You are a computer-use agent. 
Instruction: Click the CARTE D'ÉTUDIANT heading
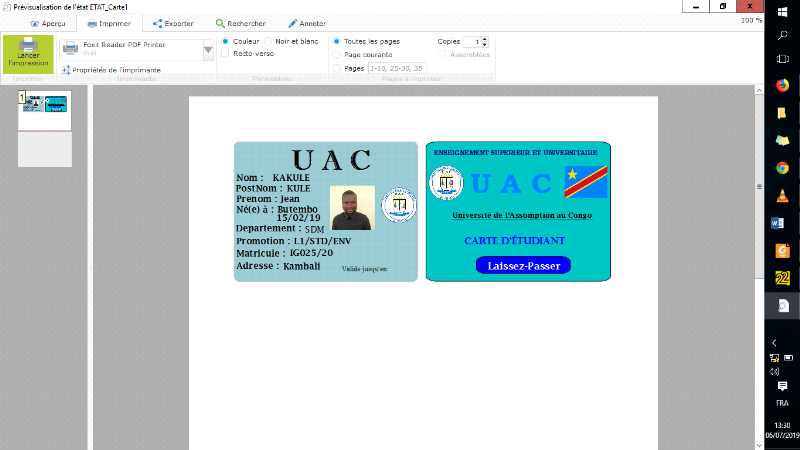[x=514, y=240]
